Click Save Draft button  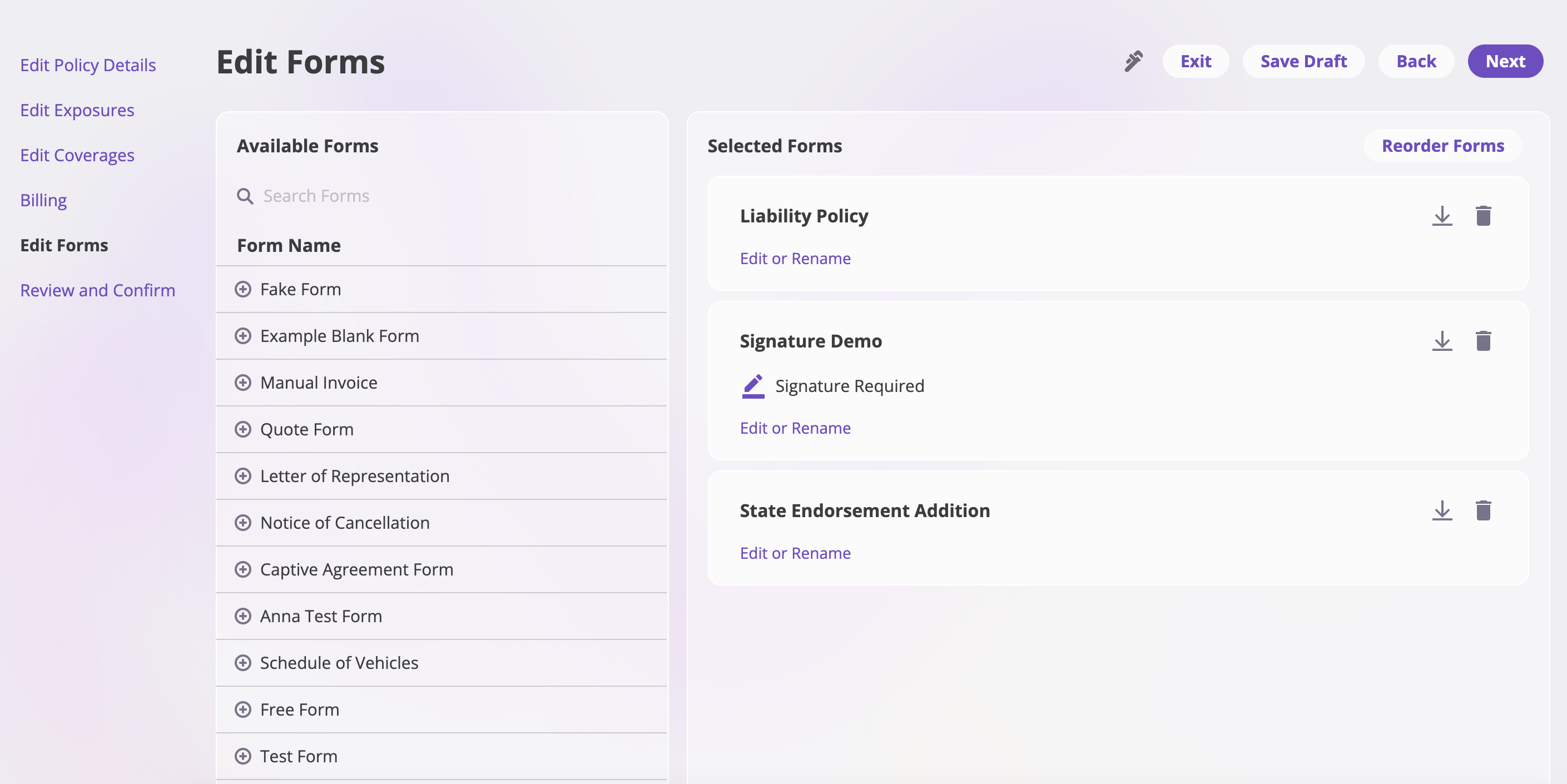pos(1303,61)
